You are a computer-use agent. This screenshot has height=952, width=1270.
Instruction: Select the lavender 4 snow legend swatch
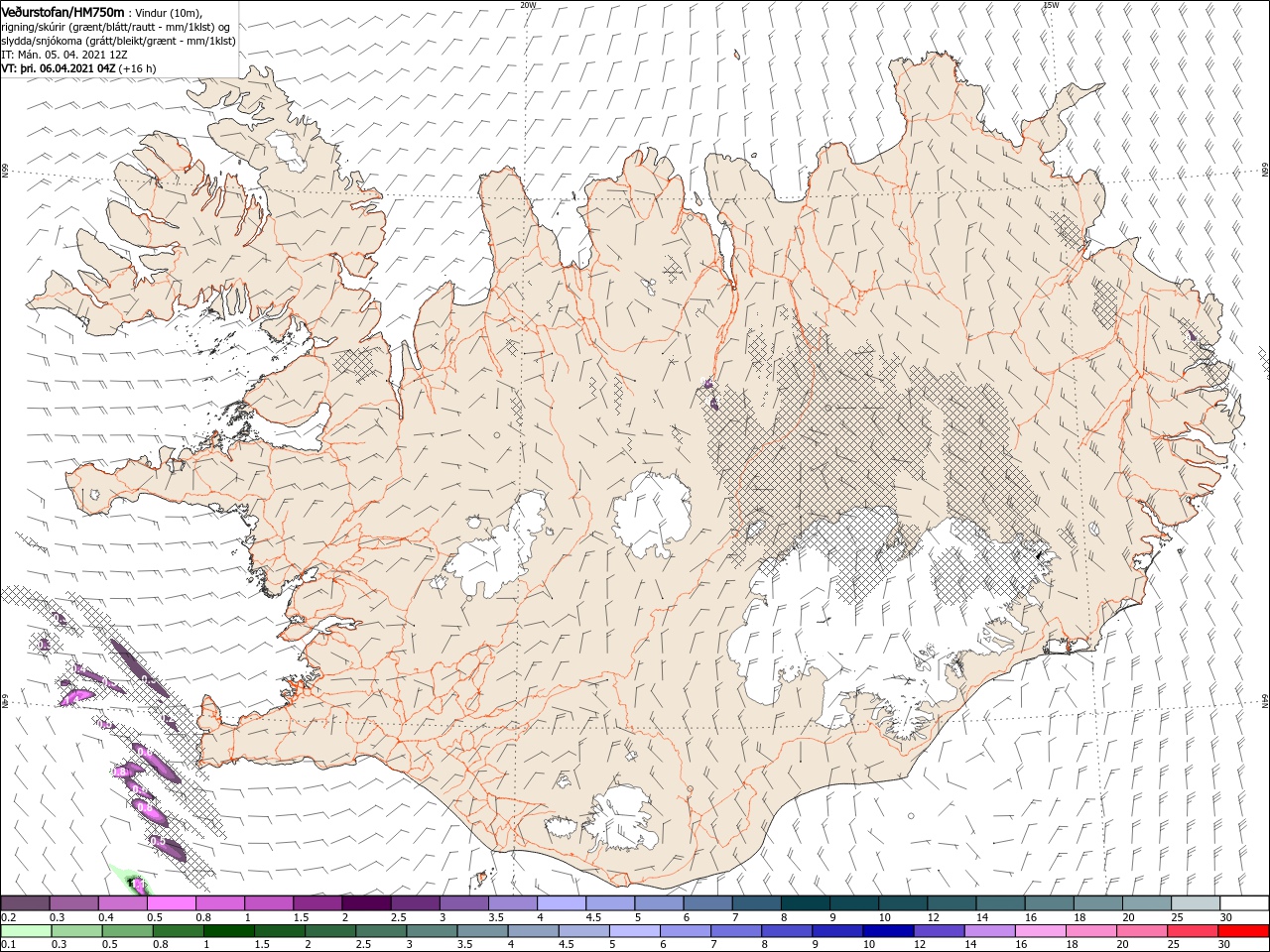(x=562, y=903)
